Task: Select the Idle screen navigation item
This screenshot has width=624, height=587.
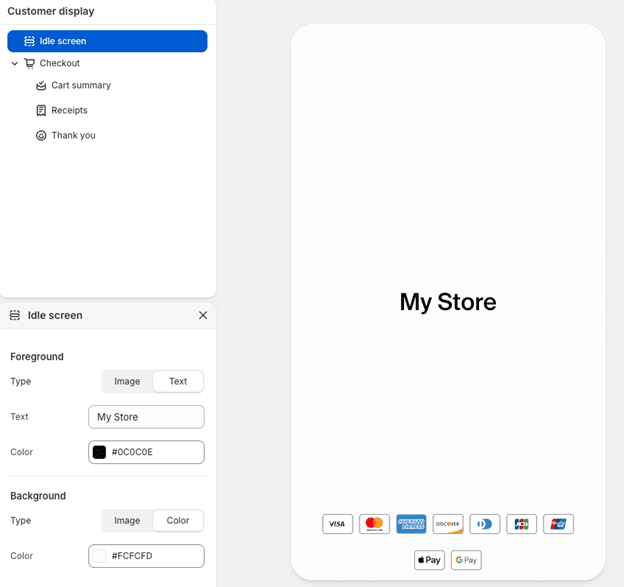Action: pos(107,41)
